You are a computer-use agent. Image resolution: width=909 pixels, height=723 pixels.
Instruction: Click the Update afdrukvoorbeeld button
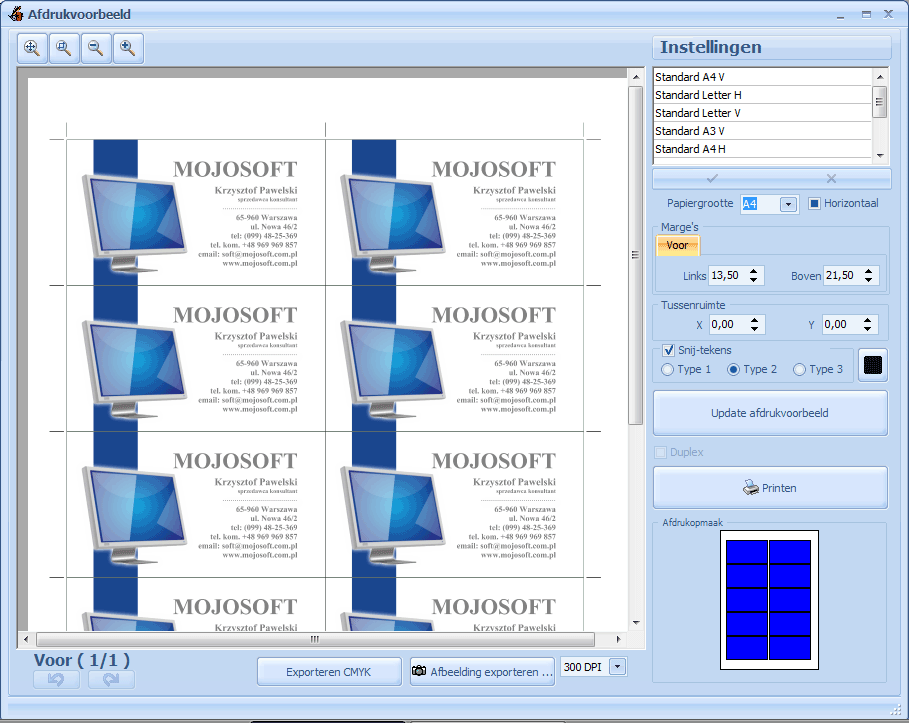pyautogui.click(x=770, y=413)
